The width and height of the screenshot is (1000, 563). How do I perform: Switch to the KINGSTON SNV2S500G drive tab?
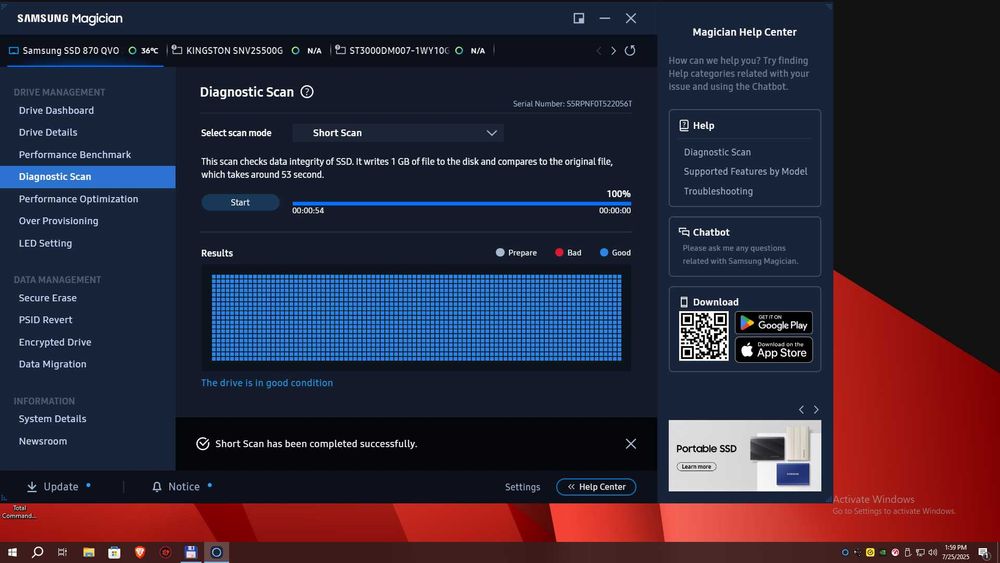234,51
